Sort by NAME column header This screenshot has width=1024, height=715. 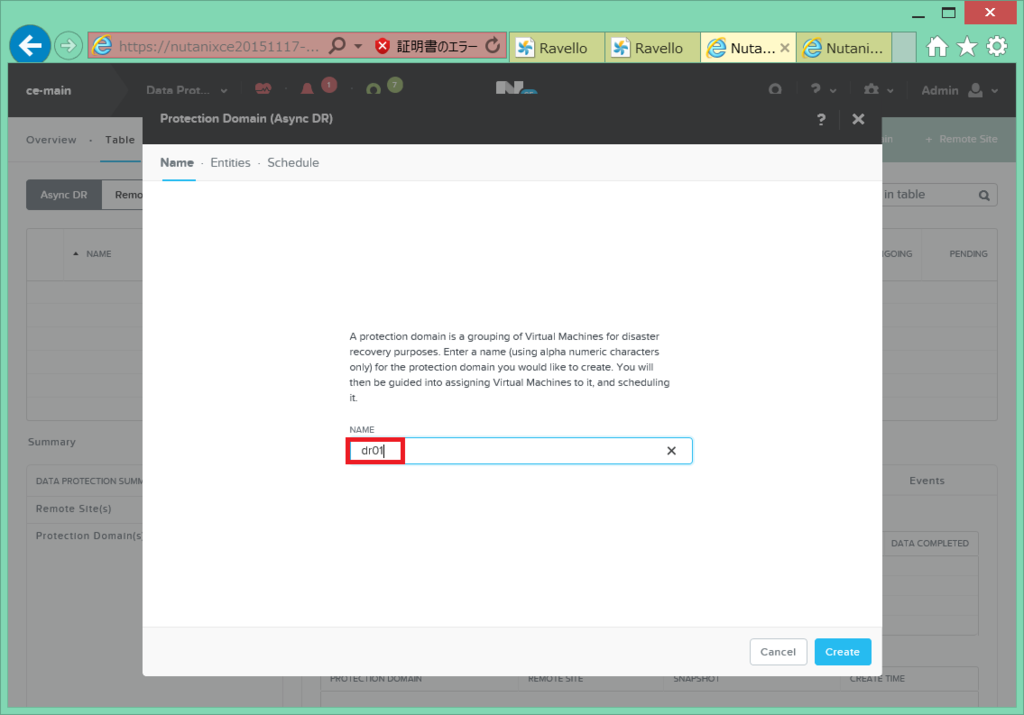(x=99, y=253)
